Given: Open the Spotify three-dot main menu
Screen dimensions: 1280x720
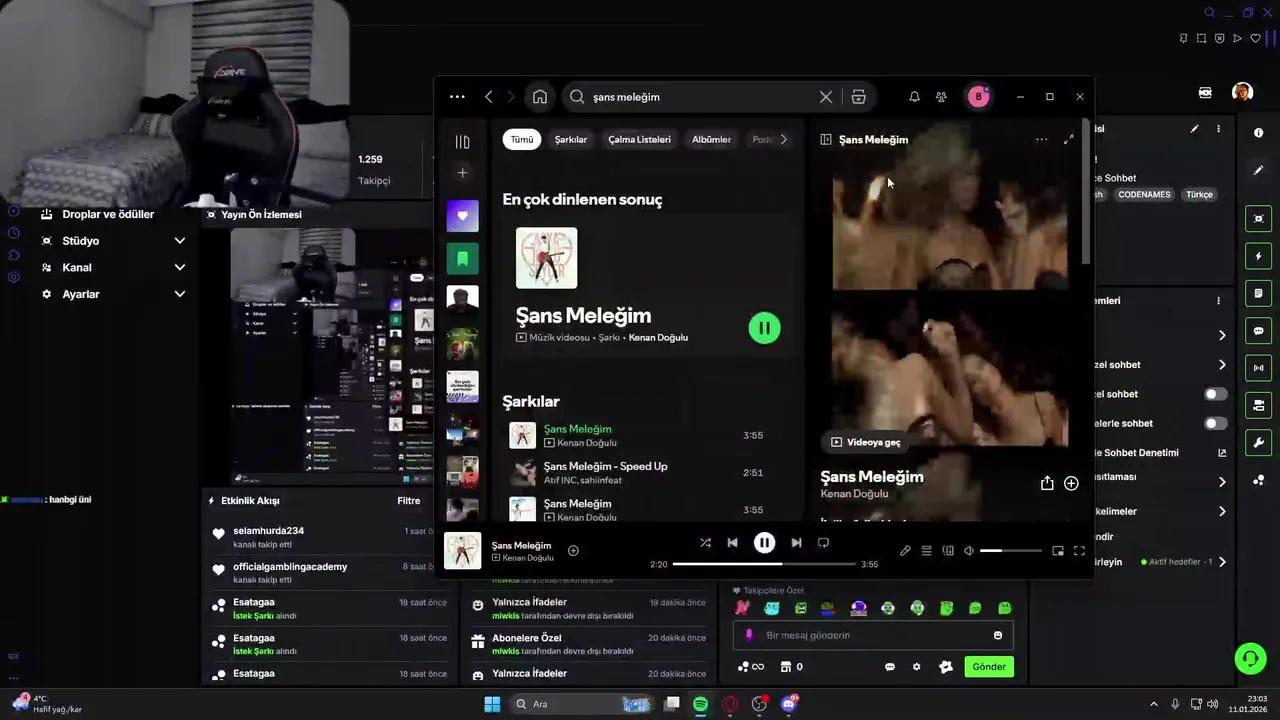Looking at the screenshot, I should tap(457, 97).
